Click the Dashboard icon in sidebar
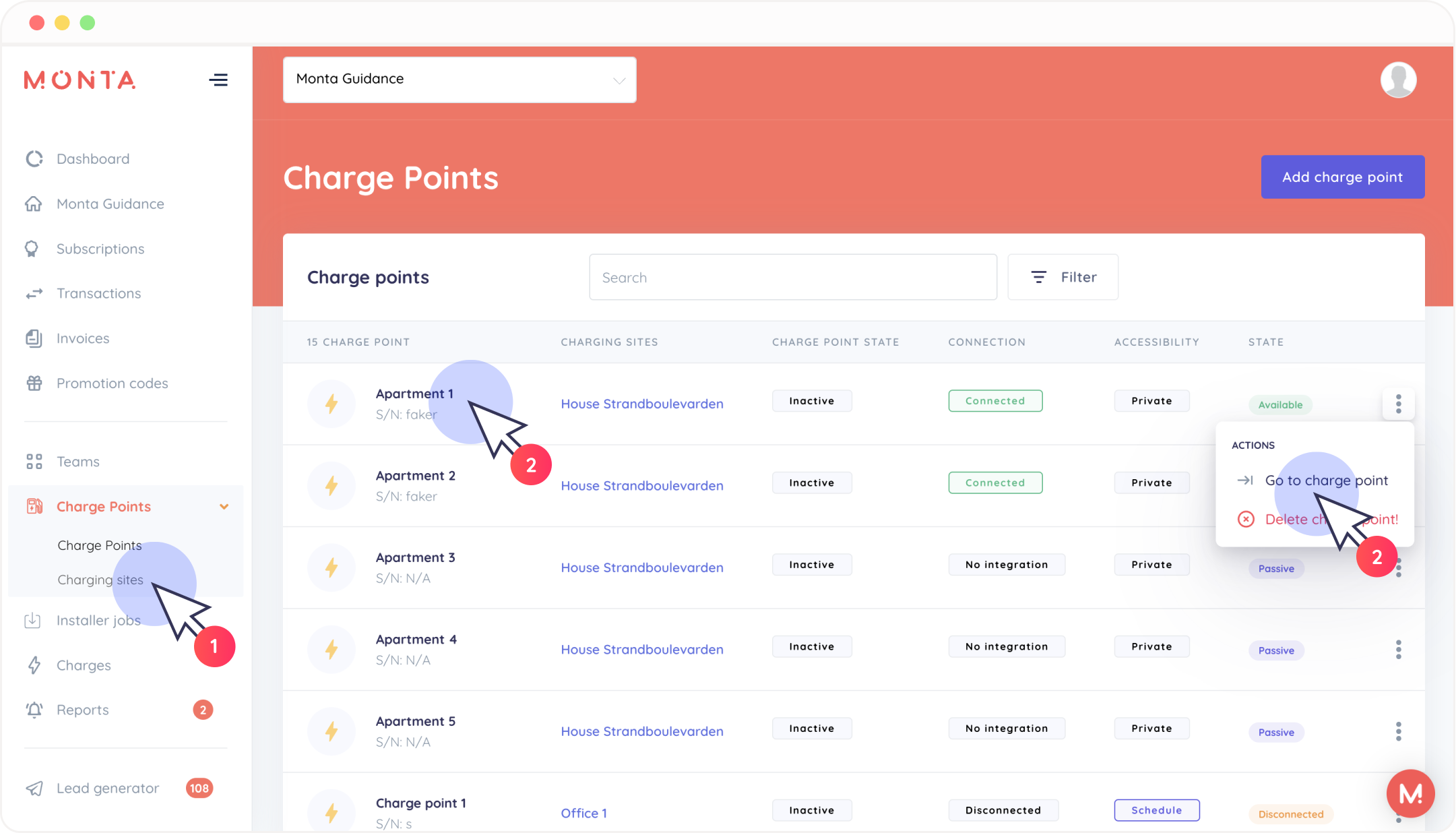 click(x=34, y=158)
